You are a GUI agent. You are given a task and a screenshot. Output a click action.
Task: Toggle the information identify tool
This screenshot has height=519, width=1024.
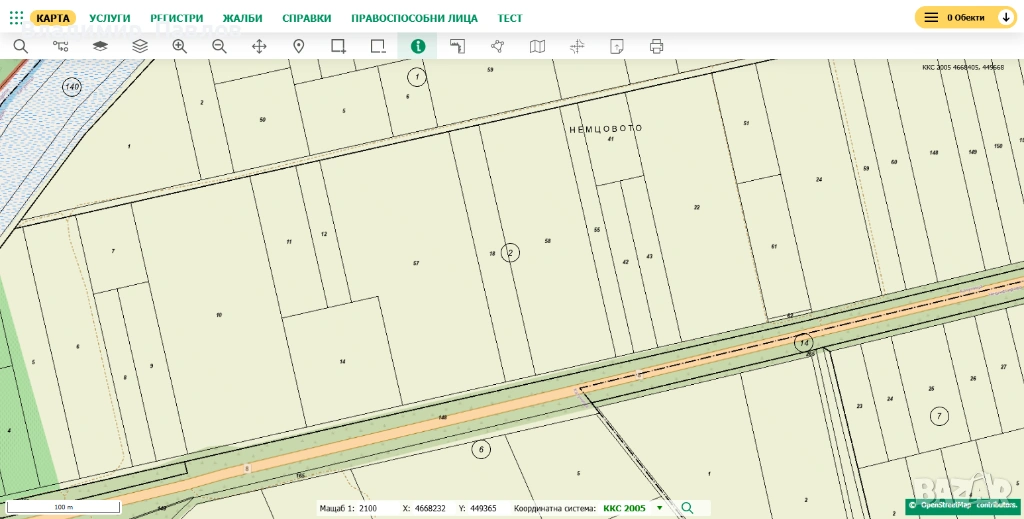417,46
